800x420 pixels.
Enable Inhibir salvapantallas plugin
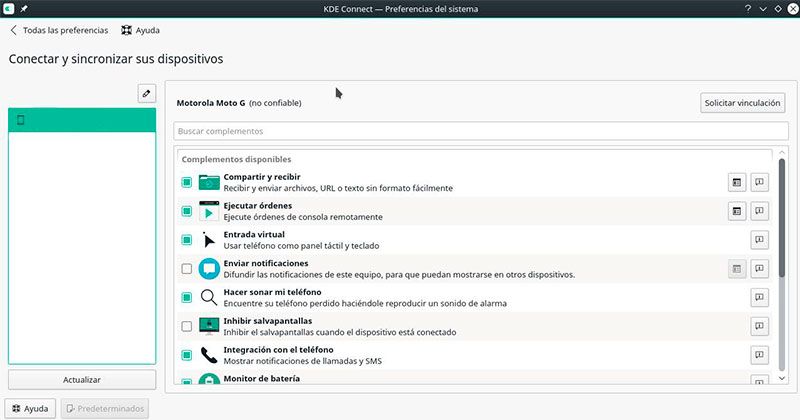187,327
